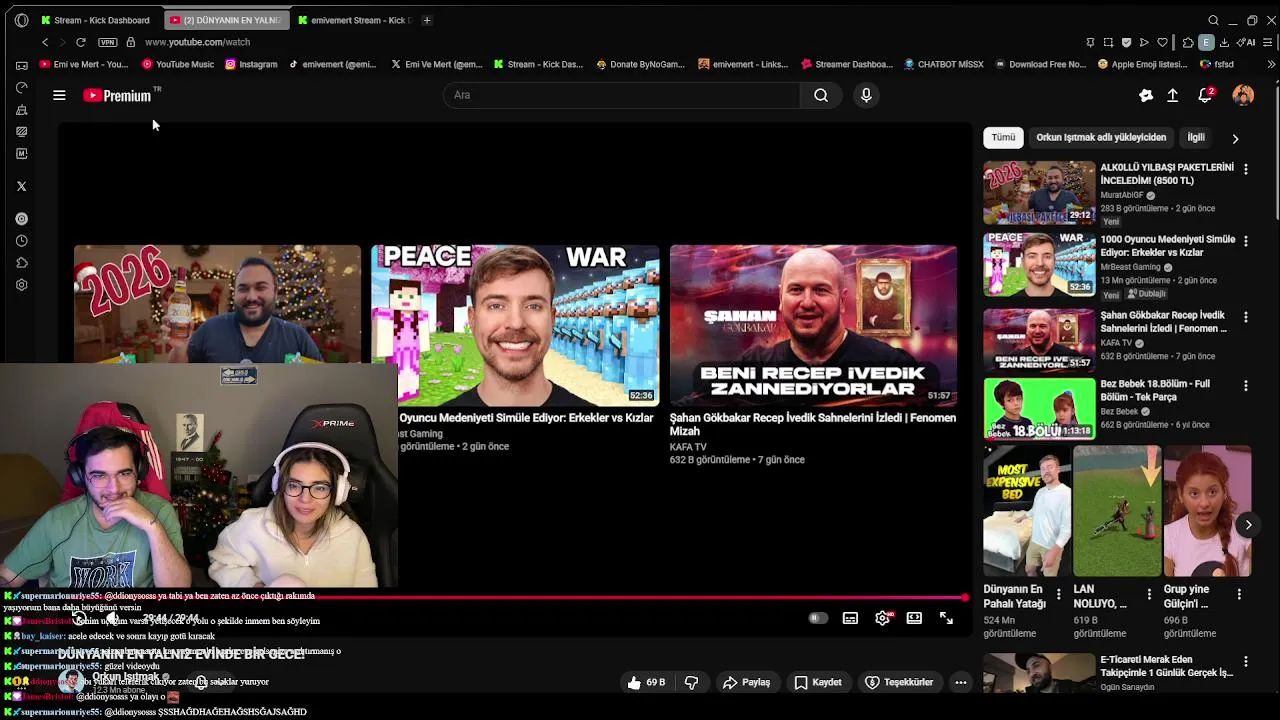The width and height of the screenshot is (1280, 720).
Task: Open Şahan Gökbakar Recep İvedik endscreen title
Action: (812, 424)
